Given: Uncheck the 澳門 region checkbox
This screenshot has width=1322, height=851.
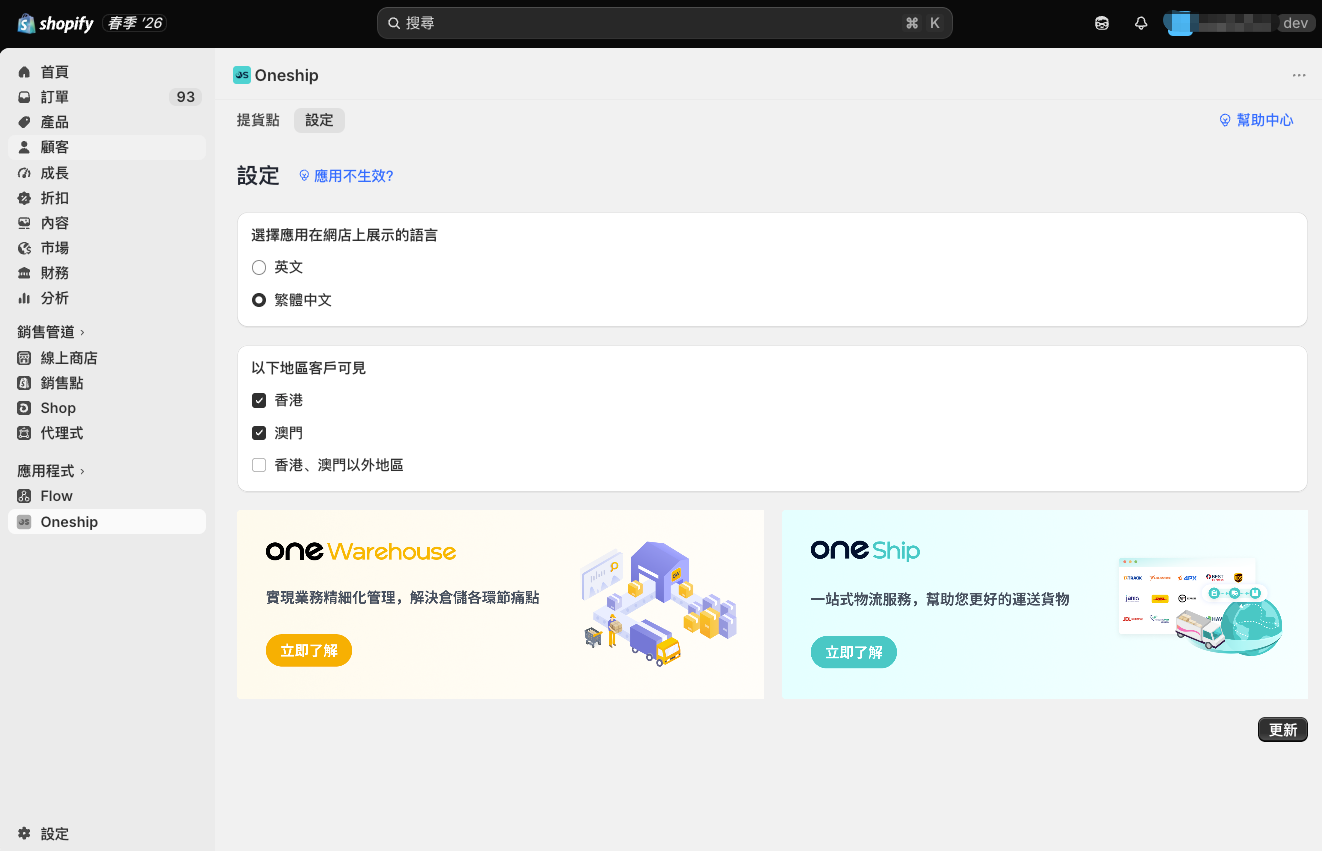Looking at the screenshot, I should tap(259, 433).
